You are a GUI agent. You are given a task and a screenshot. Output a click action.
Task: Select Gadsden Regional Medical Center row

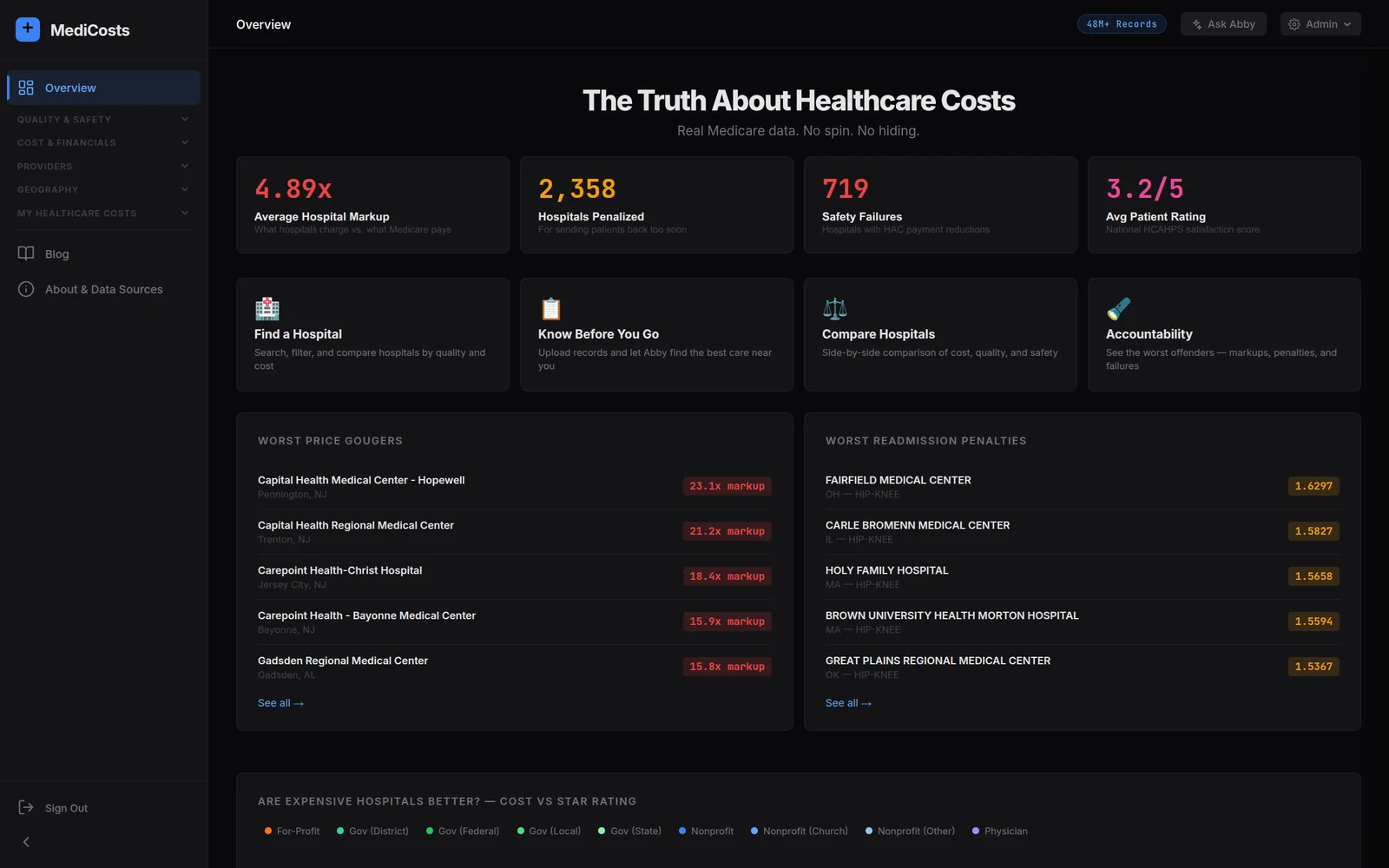tap(514, 667)
